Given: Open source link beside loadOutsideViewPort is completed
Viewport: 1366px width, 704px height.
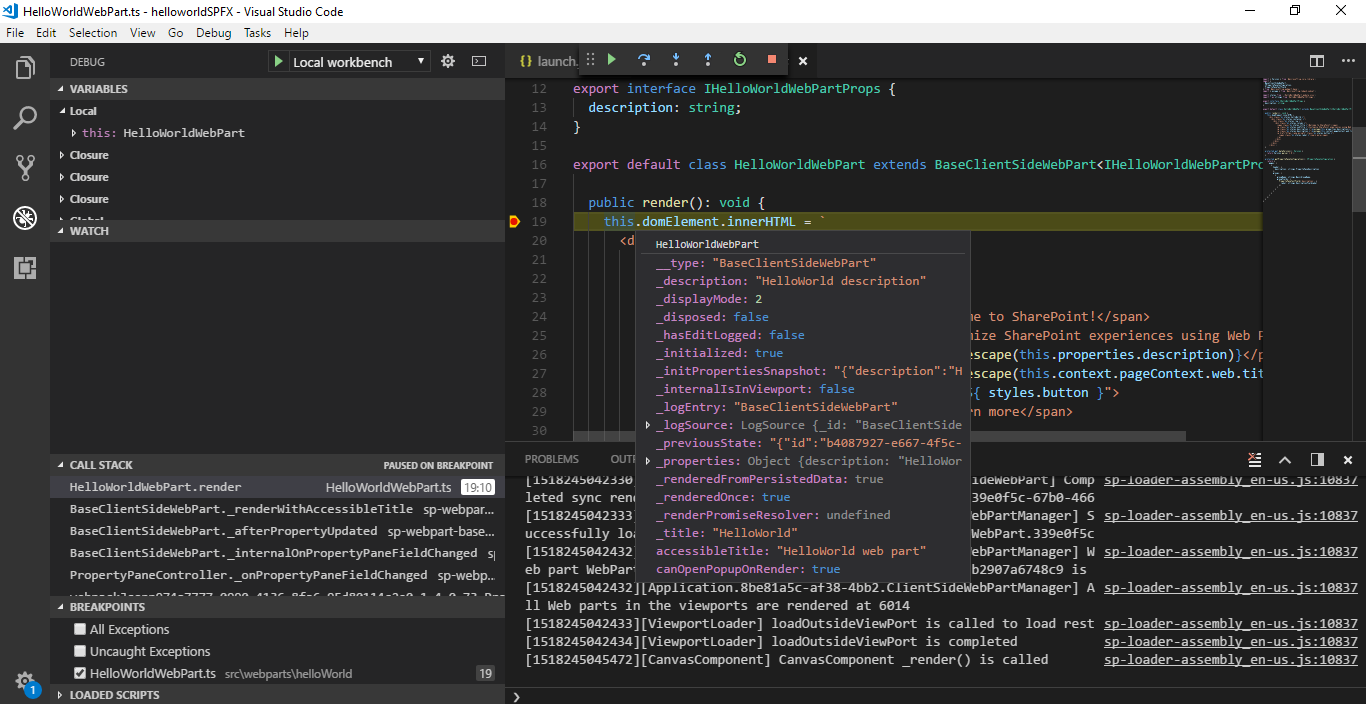Looking at the screenshot, I should [x=1231, y=642].
